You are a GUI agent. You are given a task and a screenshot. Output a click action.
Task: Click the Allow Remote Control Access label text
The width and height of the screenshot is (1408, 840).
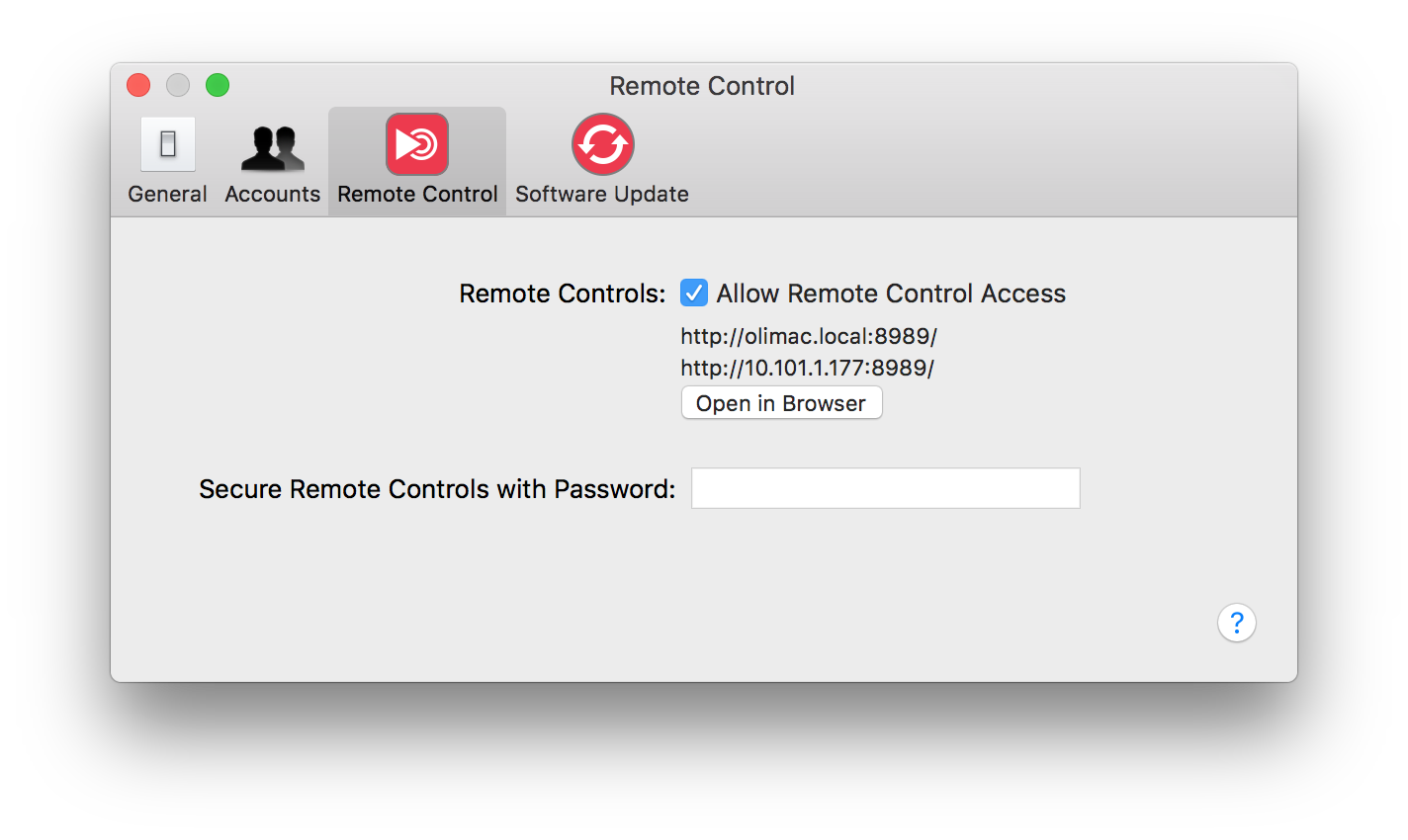(x=891, y=294)
